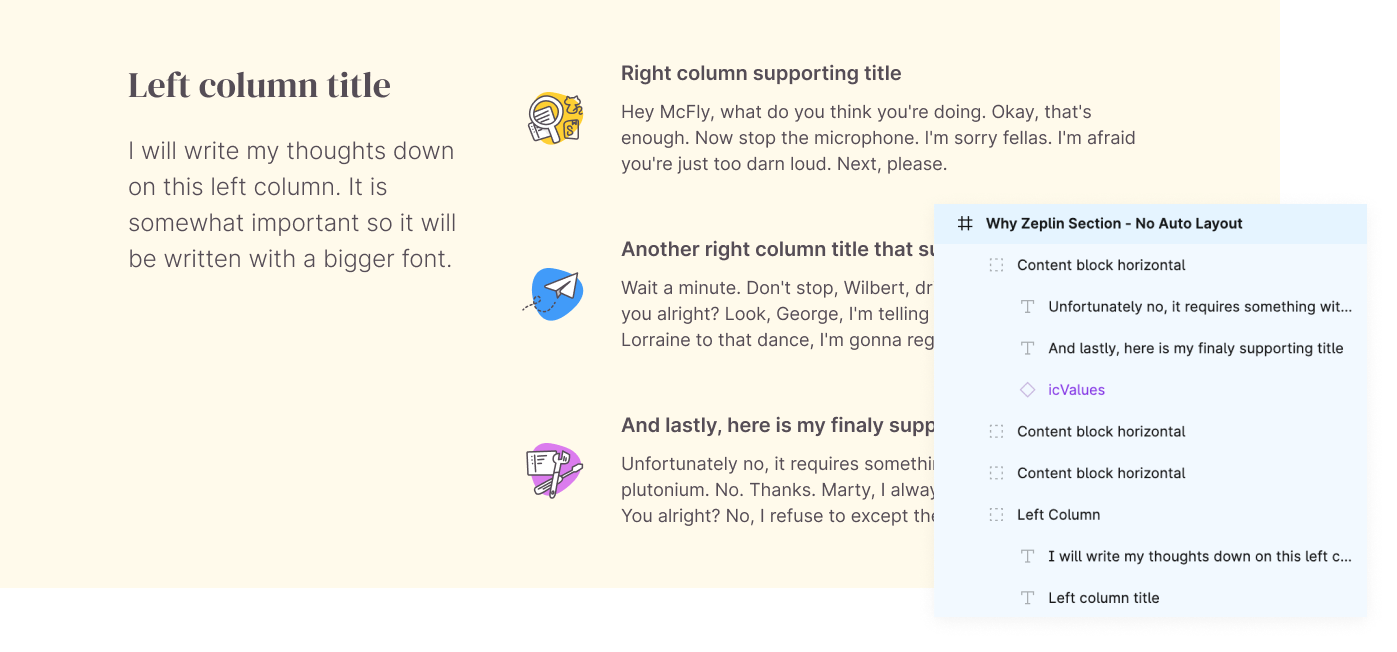Select the And lastly supporting title text layer

(1196, 347)
